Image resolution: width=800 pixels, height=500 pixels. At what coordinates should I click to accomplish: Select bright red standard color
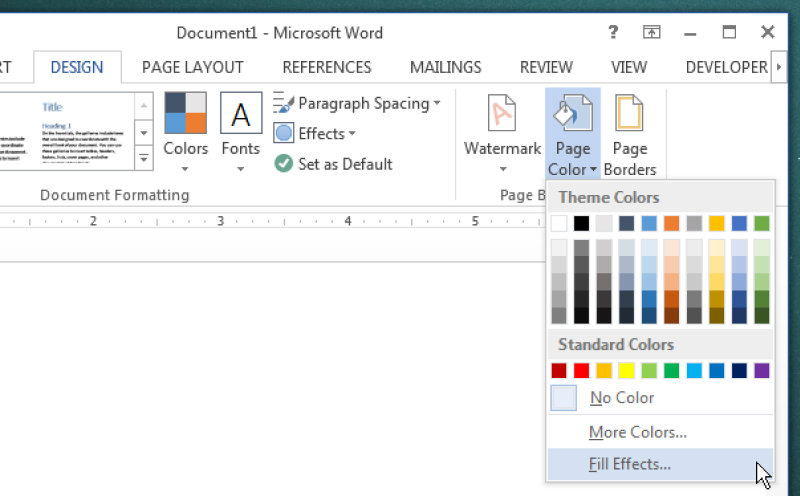(x=581, y=370)
